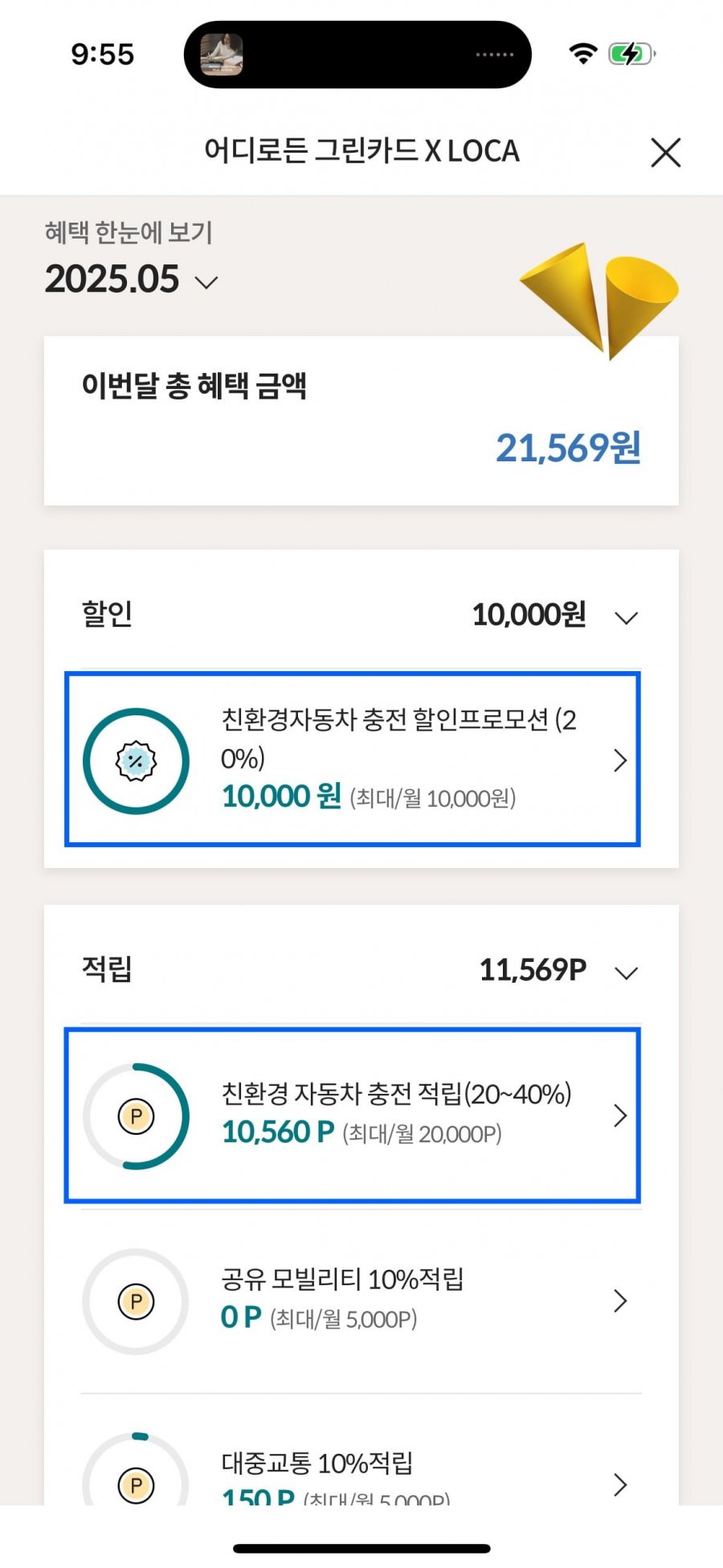Collapse the 적립 section chevron
Image resolution: width=723 pixels, height=1568 pixels.
tap(626, 972)
